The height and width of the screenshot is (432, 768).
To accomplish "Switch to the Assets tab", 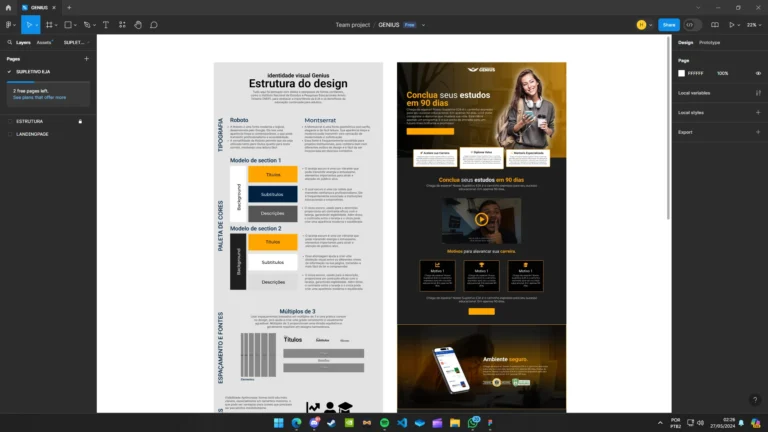I will pos(45,43).
